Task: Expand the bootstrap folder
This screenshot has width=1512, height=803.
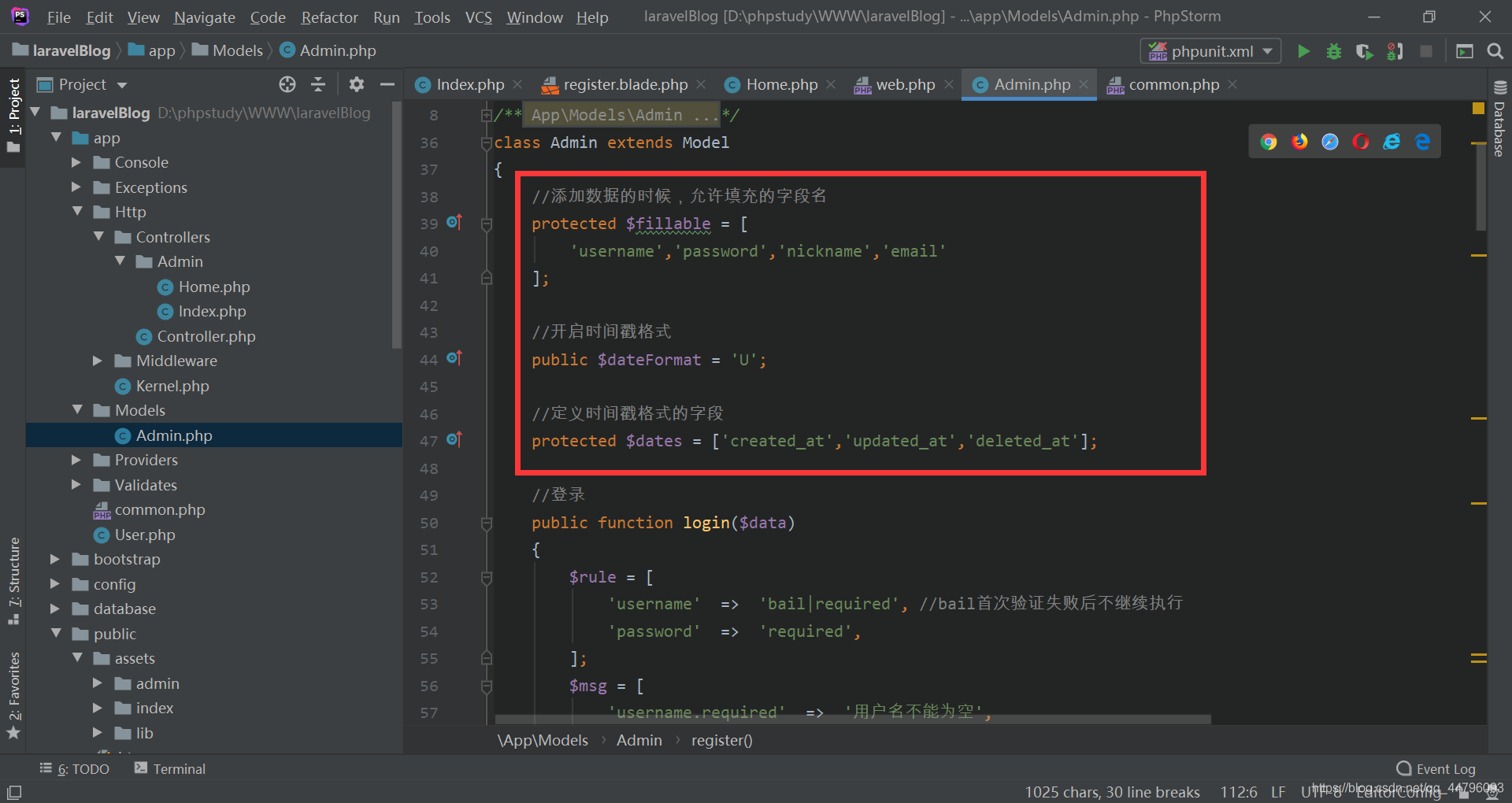Action: 55,559
